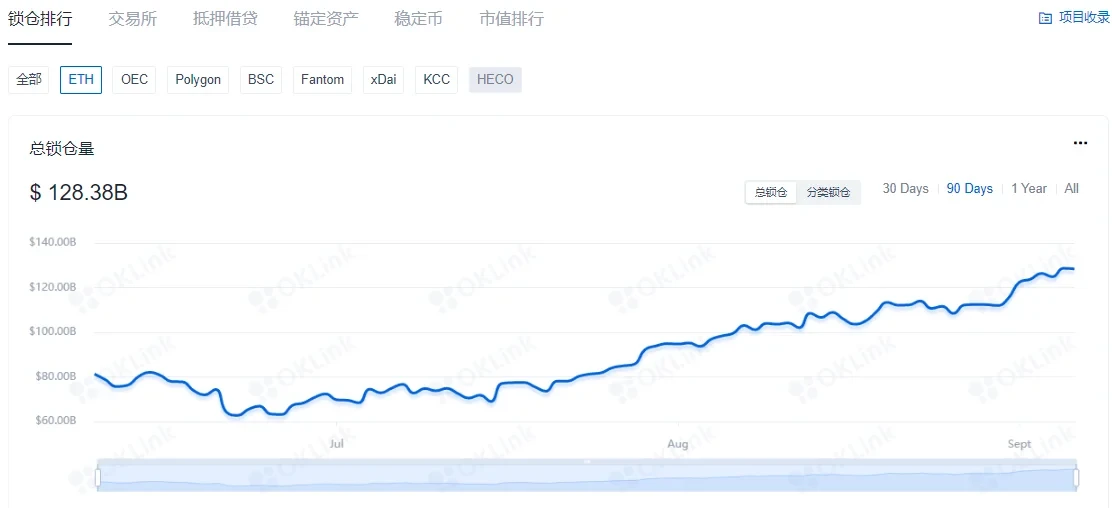
Task: Select the 全部 chain filter
Action: [29, 80]
